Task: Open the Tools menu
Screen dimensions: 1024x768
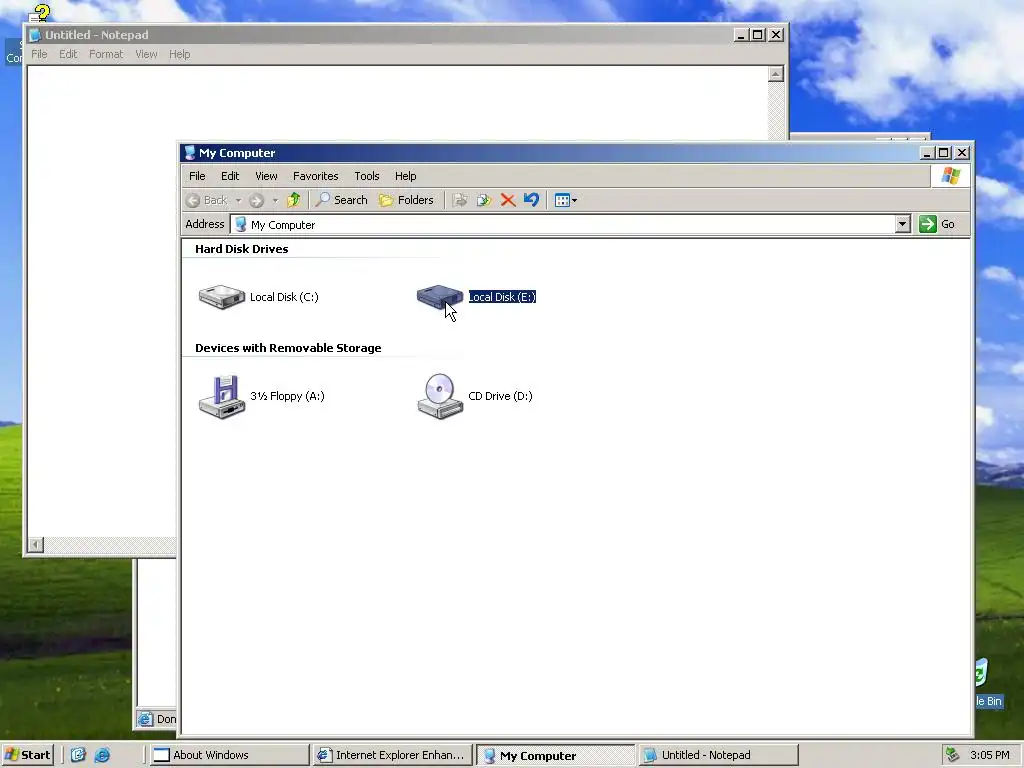Action: 366,176
